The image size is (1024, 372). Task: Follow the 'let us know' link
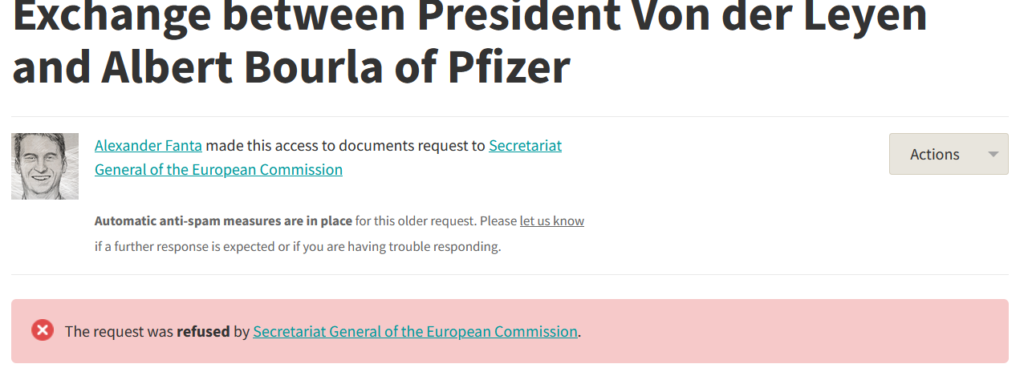[552, 221]
